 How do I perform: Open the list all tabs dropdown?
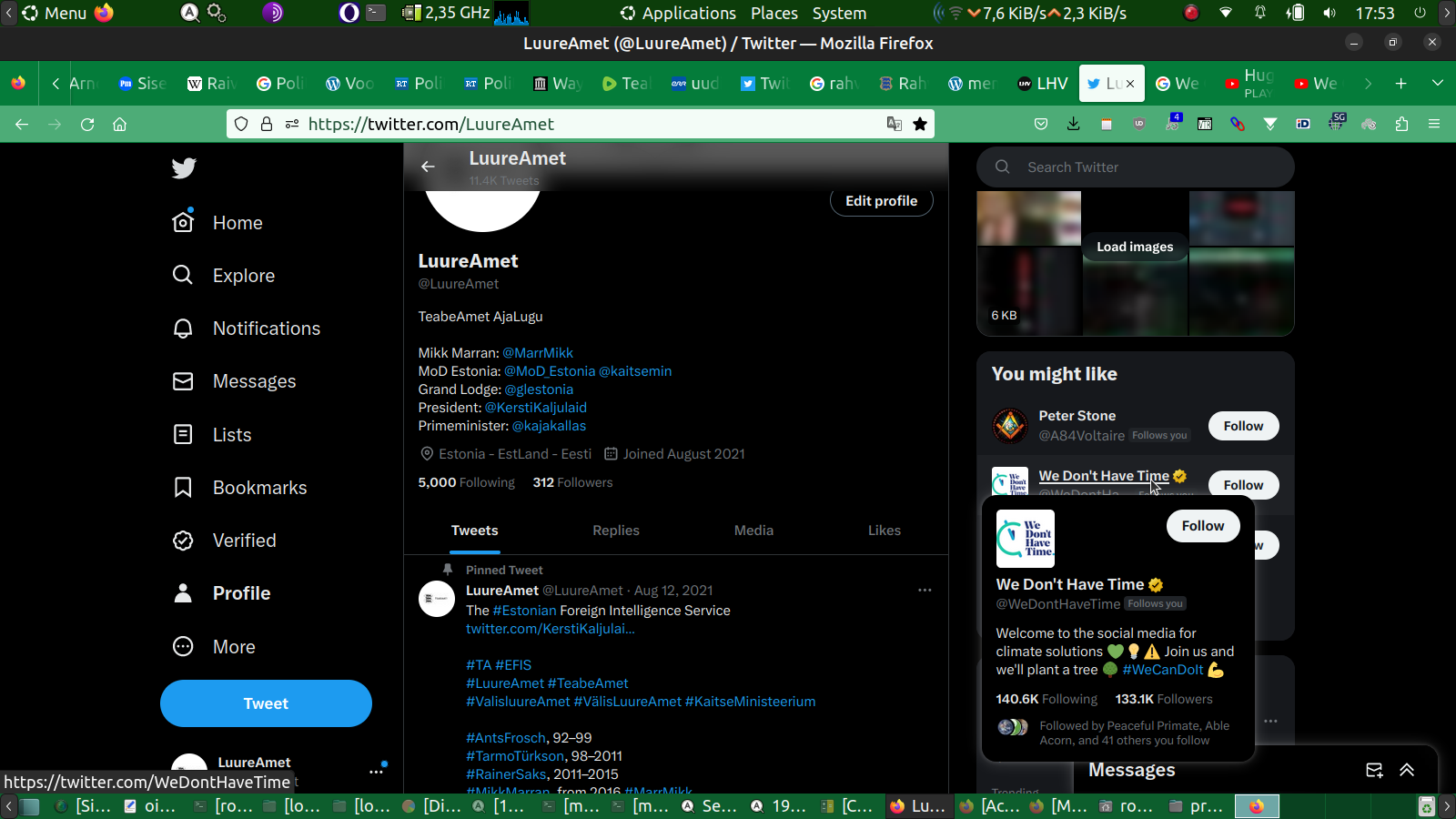[x=1438, y=84]
